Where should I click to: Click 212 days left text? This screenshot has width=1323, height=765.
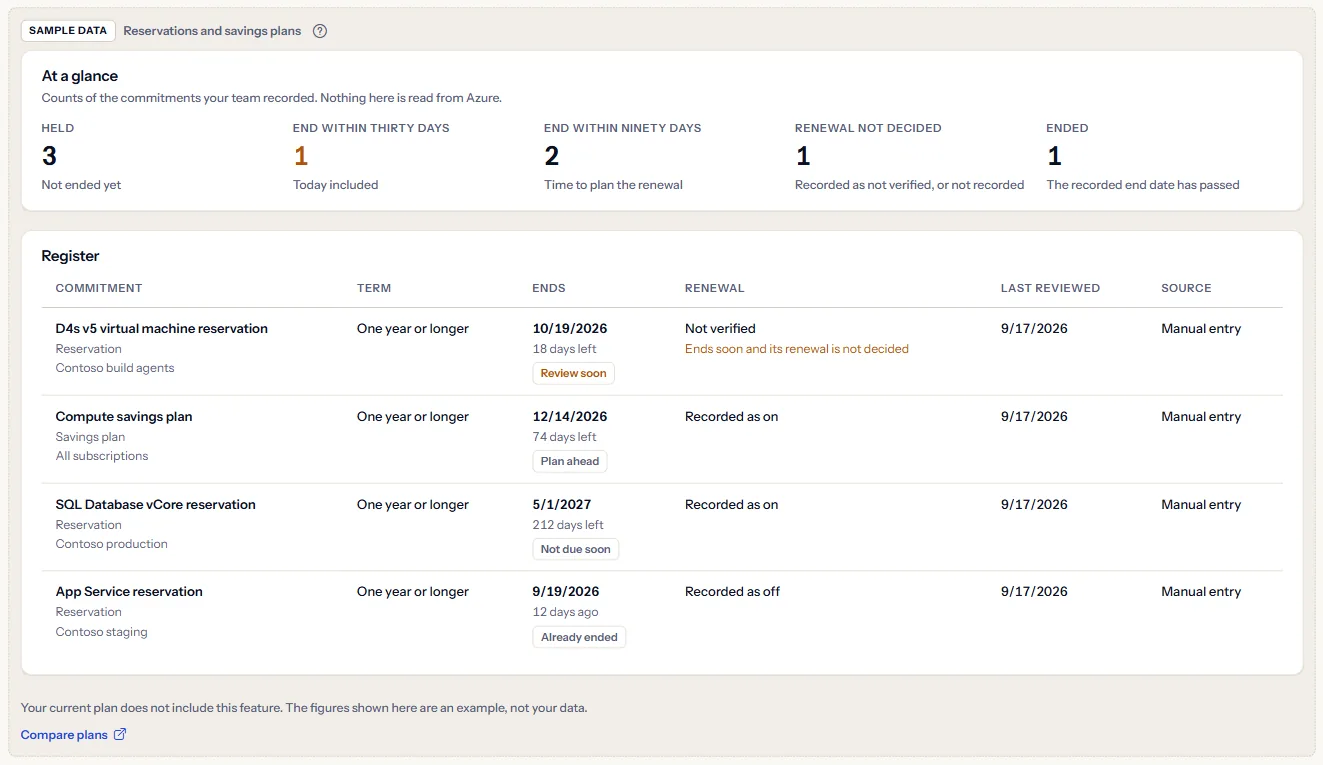tap(569, 525)
